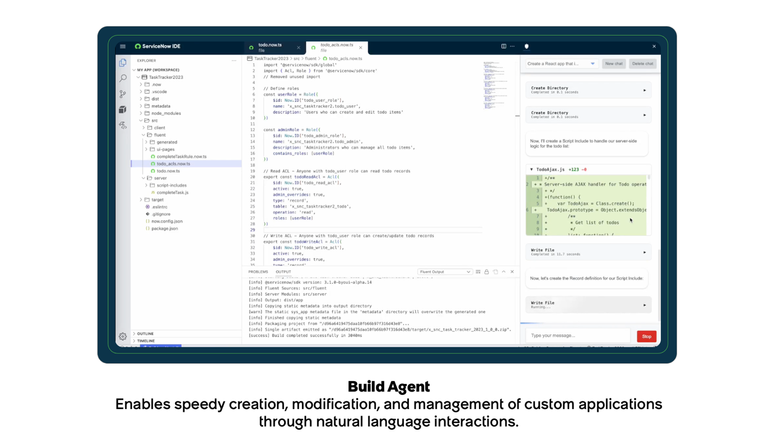Open the hamburger menu beside ServiceNow IDE
Viewport: 778px width, 438px height.
[123, 46]
